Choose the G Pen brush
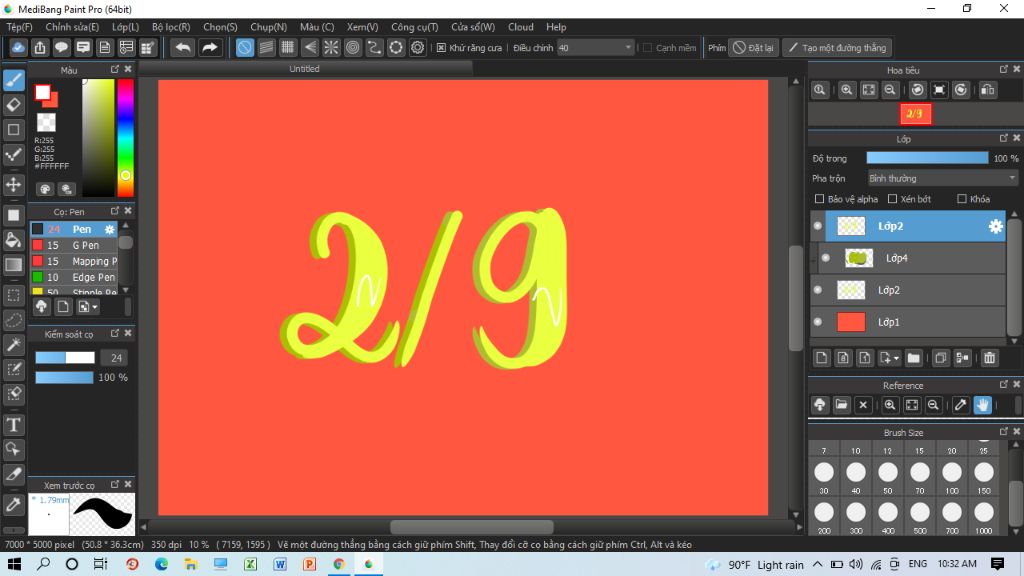Screen dimensions: 1024x576 click(74, 245)
